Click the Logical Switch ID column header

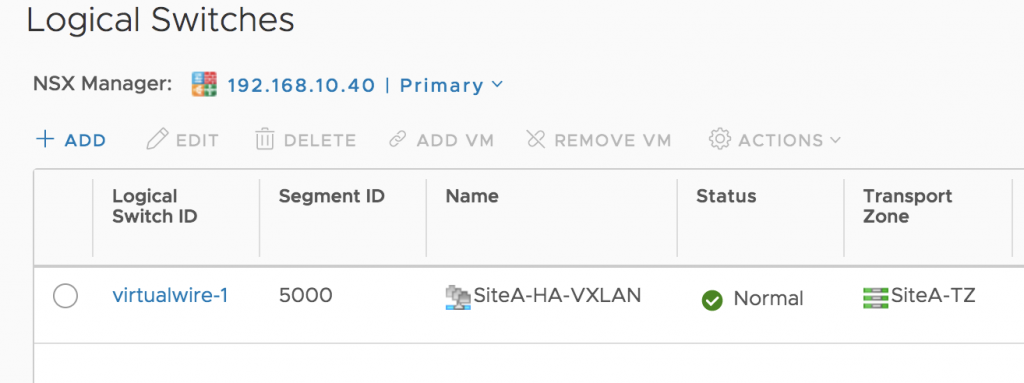click(x=155, y=207)
